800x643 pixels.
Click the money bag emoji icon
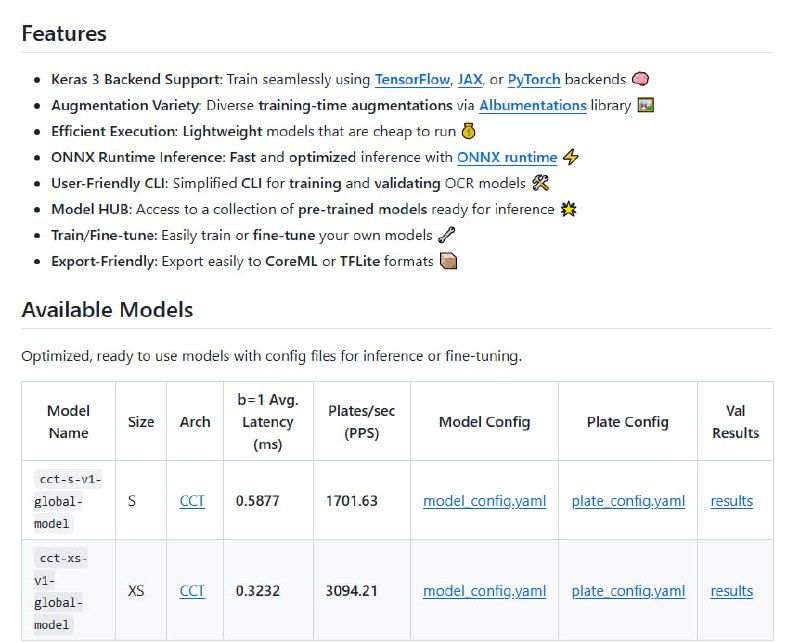coord(468,131)
